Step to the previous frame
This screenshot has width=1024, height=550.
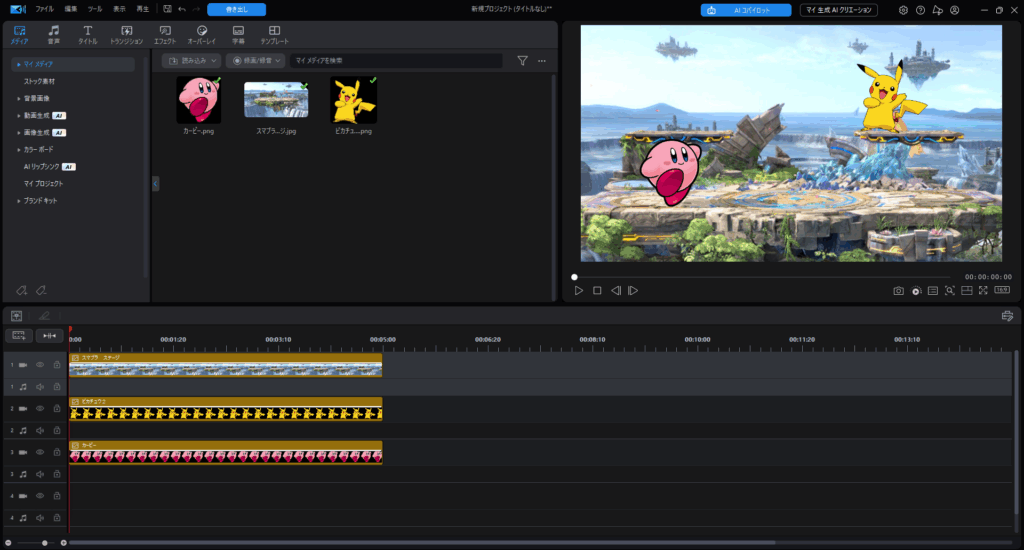point(615,291)
